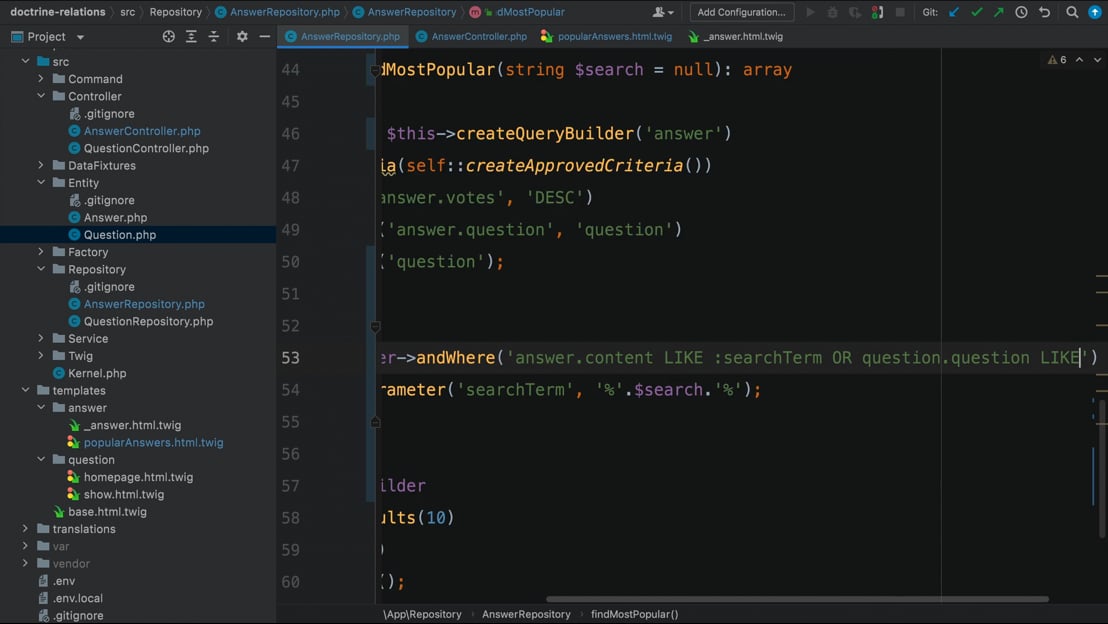Click the Git push arrow icon

point(998,12)
